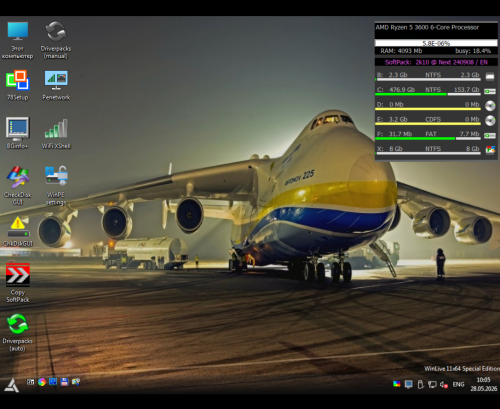Open the blue floppy disk taskbar icon

coord(64,382)
